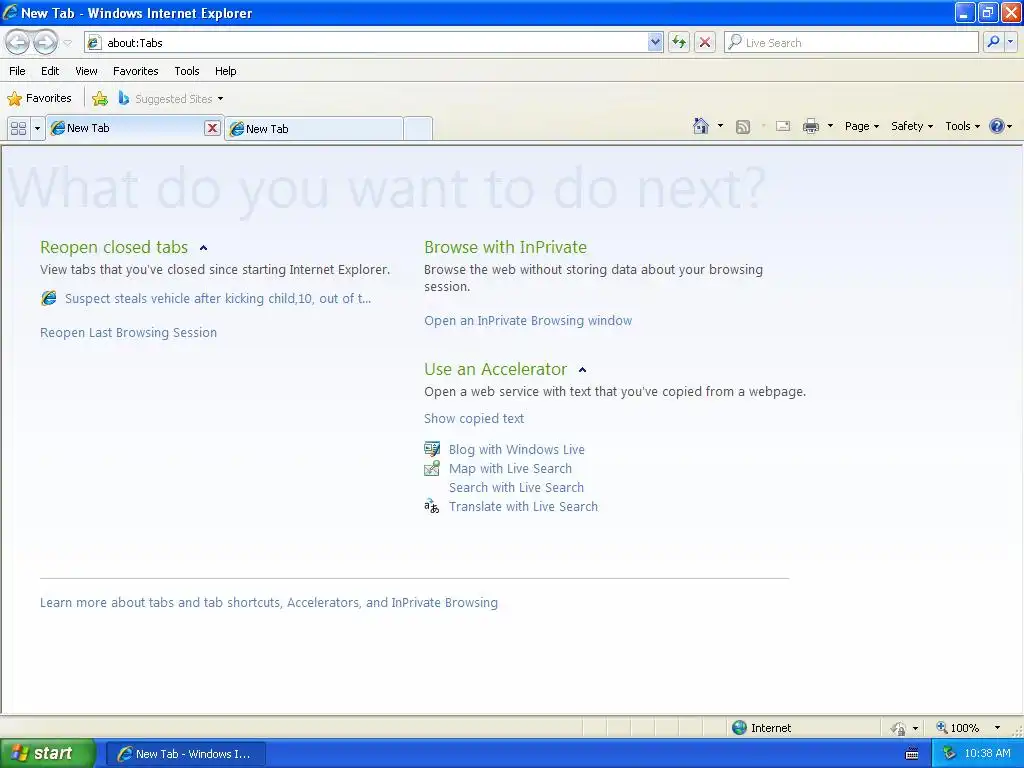The height and width of the screenshot is (768, 1024).
Task: Click the Blog with Windows Live icon
Action: tap(432, 449)
